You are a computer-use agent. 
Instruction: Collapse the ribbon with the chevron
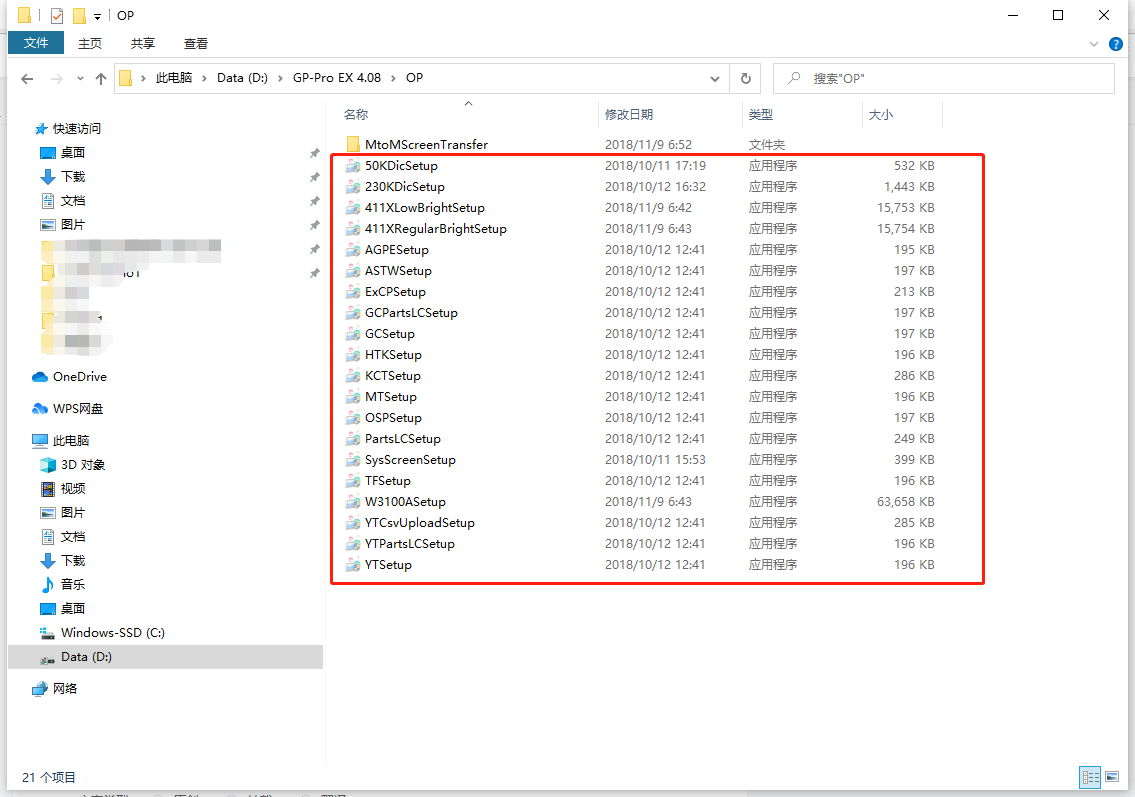point(1094,44)
